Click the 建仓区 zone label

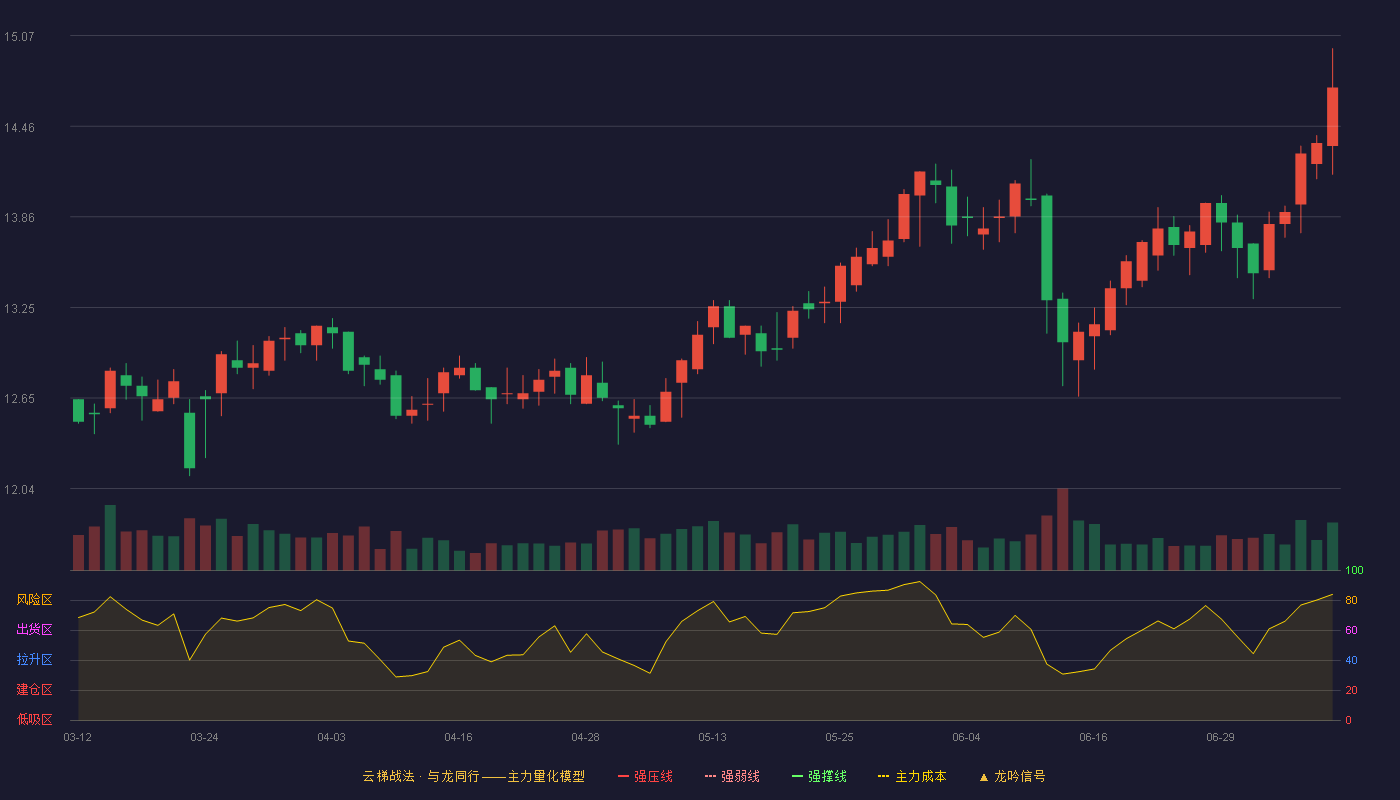[x=34, y=690]
